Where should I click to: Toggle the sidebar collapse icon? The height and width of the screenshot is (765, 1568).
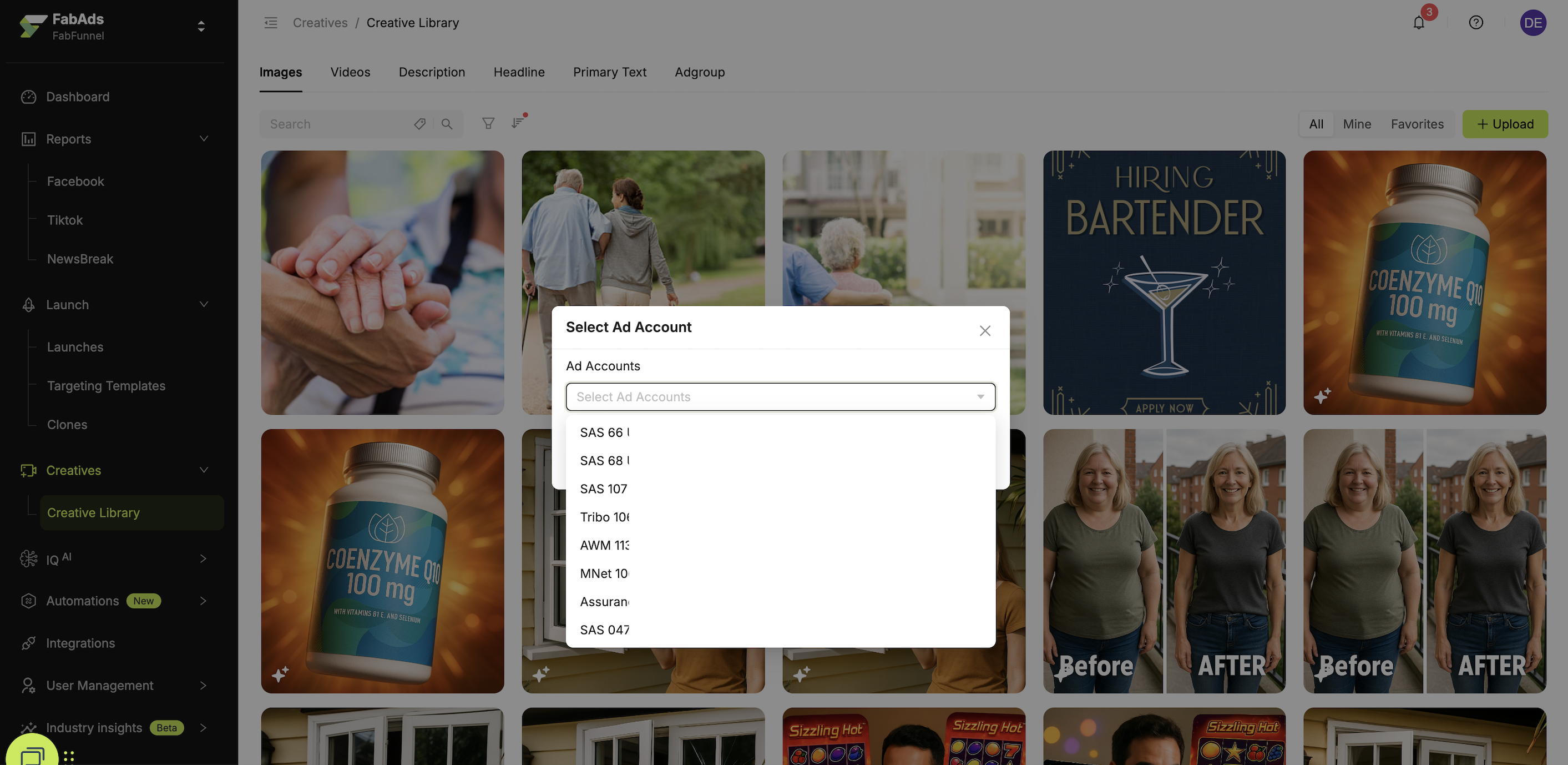(271, 23)
